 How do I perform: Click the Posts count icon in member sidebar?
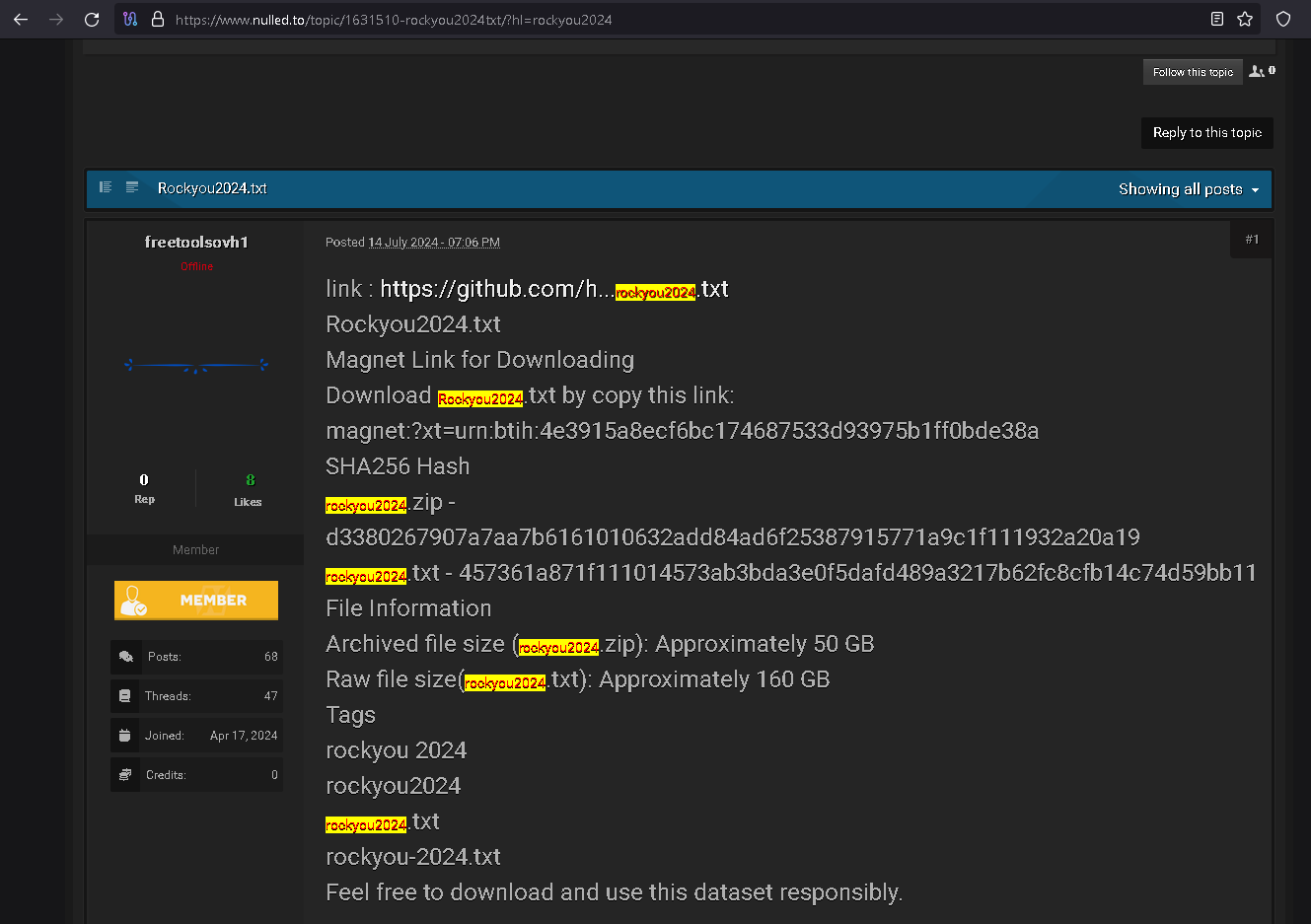(x=125, y=657)
